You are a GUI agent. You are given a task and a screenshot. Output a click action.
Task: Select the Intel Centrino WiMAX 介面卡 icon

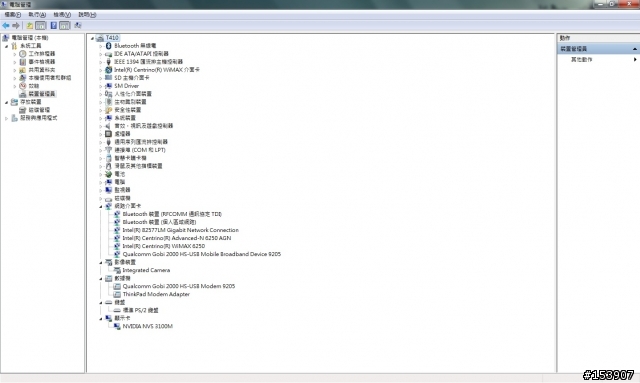tap(109, 70)
